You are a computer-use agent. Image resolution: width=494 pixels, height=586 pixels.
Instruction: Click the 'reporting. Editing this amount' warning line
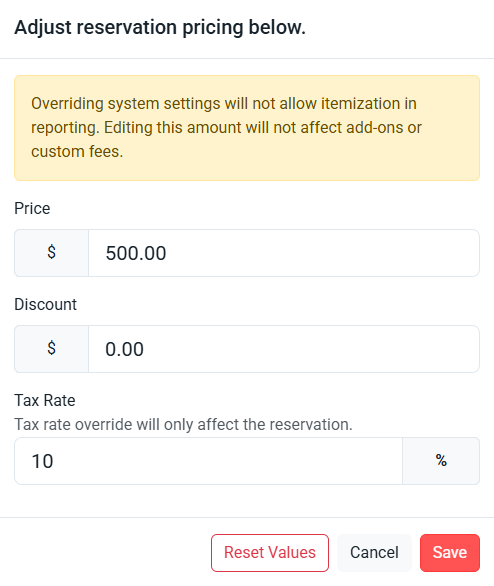226,127
